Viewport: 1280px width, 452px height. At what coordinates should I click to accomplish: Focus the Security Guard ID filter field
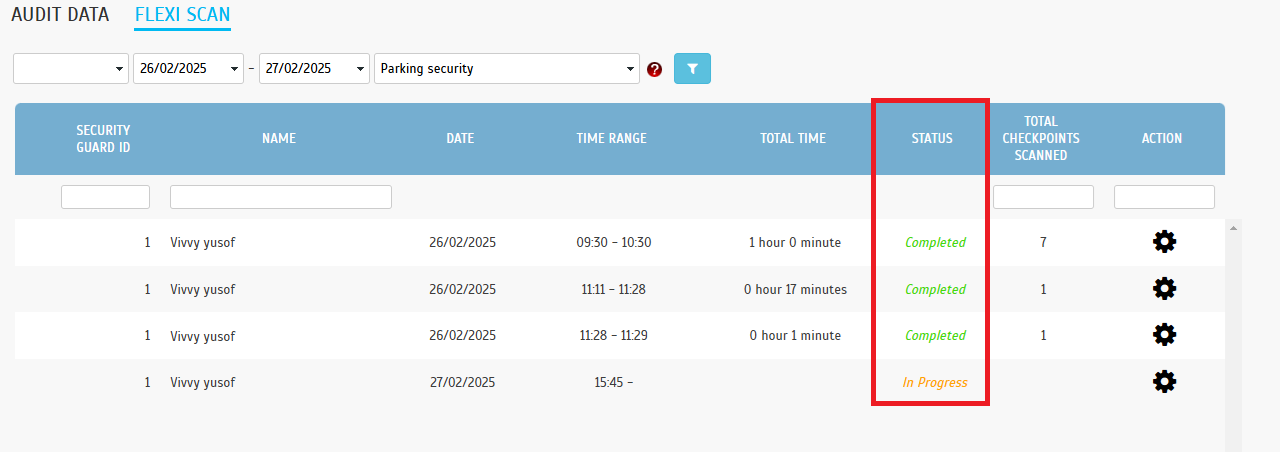point(105,197)
